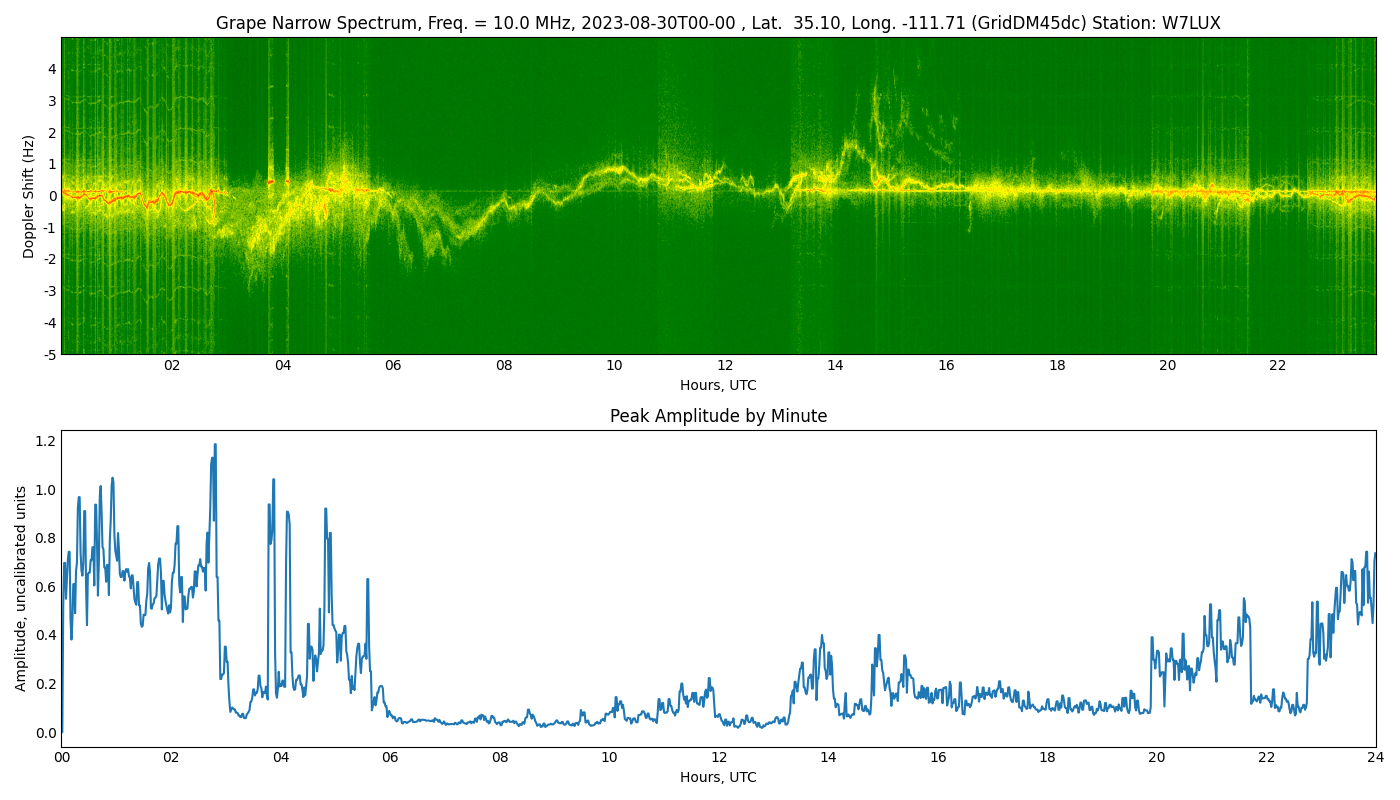Click hour tick '12' on spectrum plot axis
1400x800 pixels.
point(725,366)
